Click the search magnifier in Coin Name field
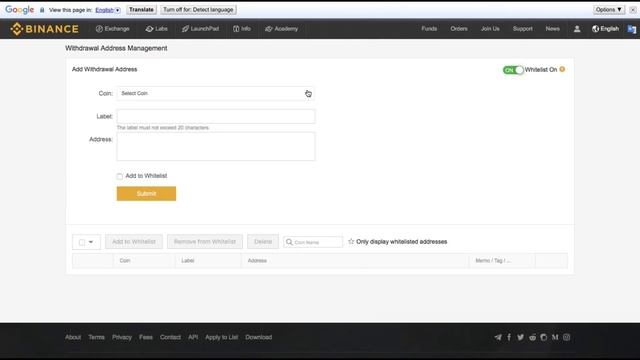This screenshot has width=640, height=360. (x=289, y=242)
